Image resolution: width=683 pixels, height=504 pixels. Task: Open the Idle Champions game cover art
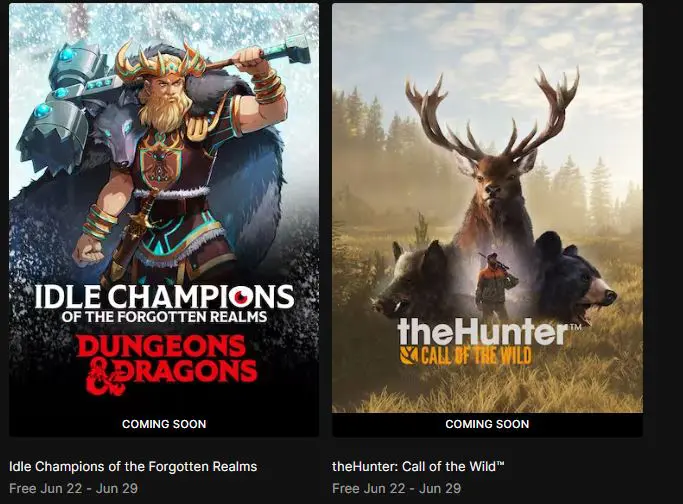click(x=164, y=208)
